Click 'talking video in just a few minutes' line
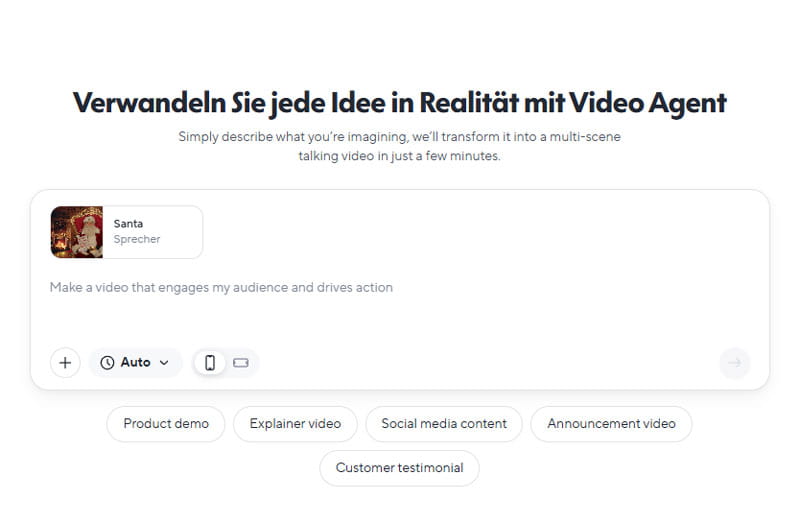Image resolution: width=800 pixels, height=523 pixels. click(399, 157)
